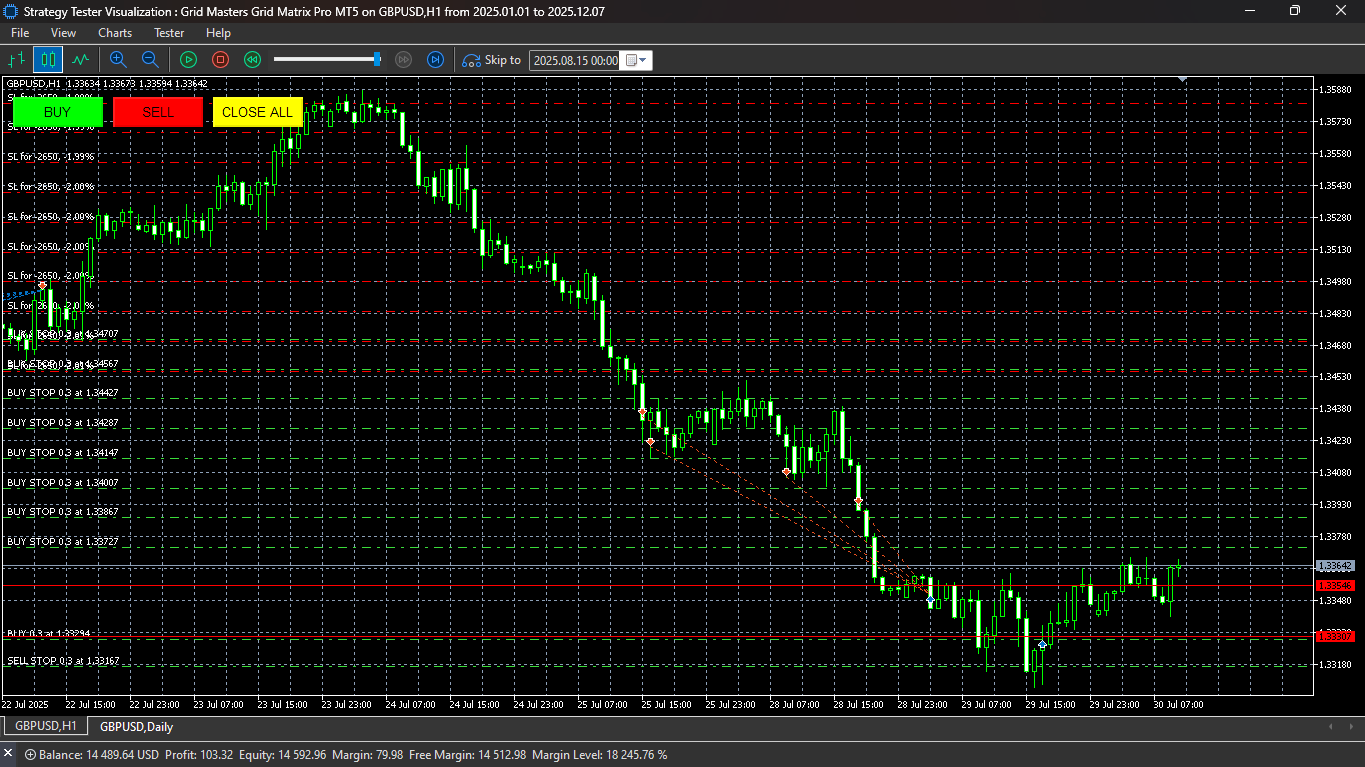Click the red SELL button

pos(158,112)
